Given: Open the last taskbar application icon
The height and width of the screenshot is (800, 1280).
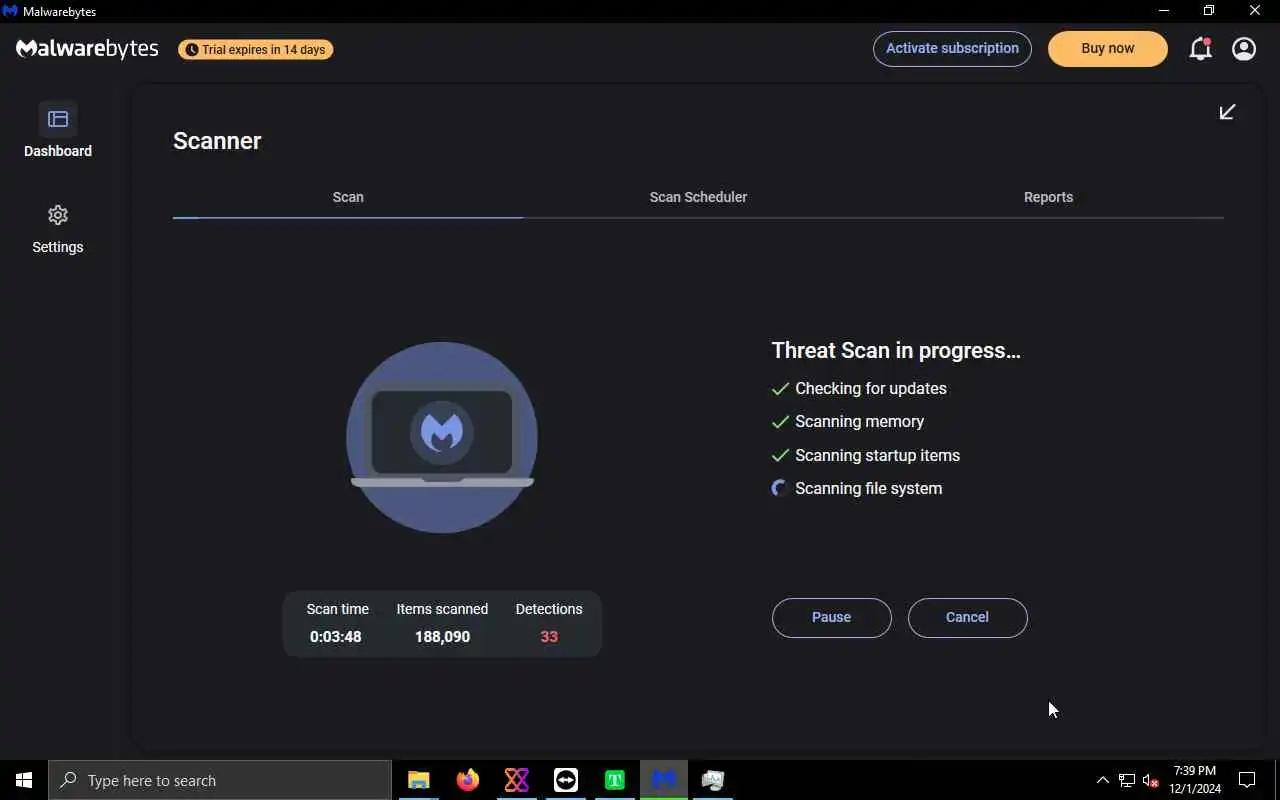Looking at the screenshot, I should (x=713, y=780).
